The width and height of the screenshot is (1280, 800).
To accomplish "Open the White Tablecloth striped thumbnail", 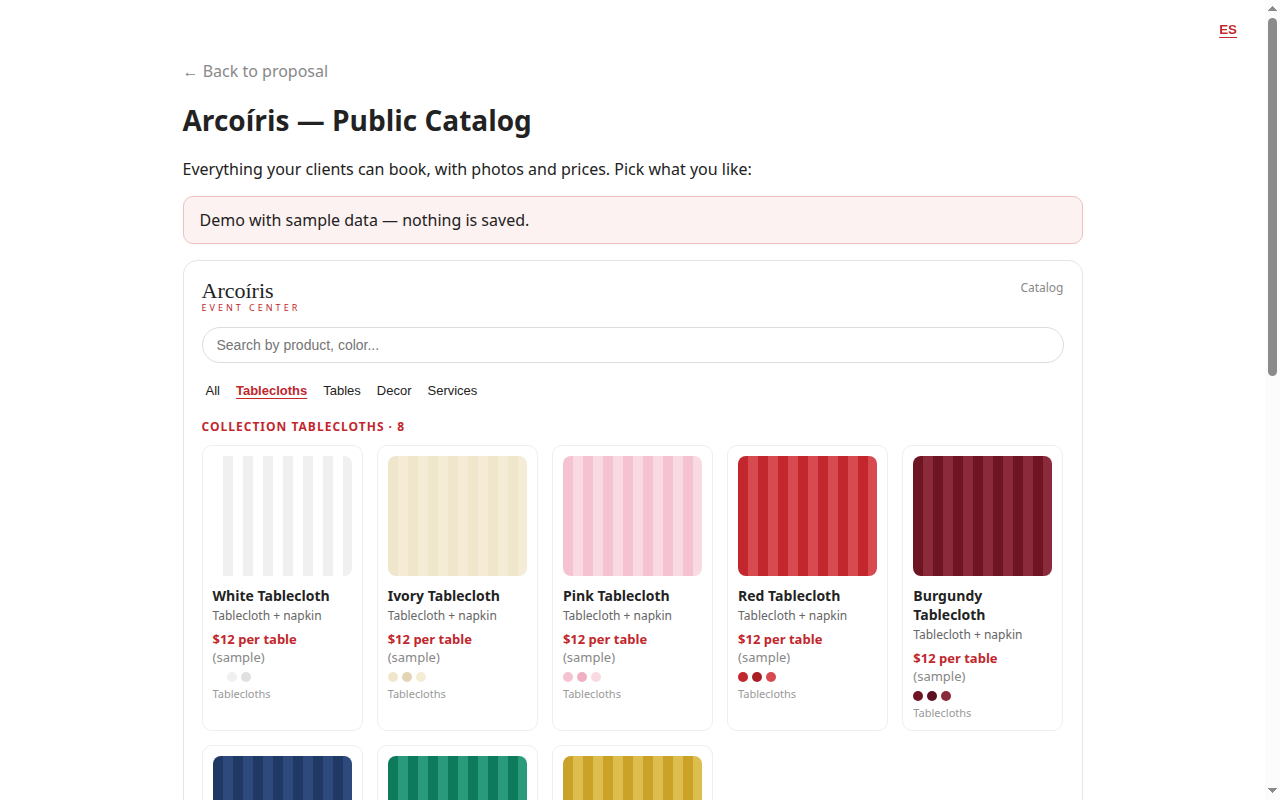I will point(282,516).
